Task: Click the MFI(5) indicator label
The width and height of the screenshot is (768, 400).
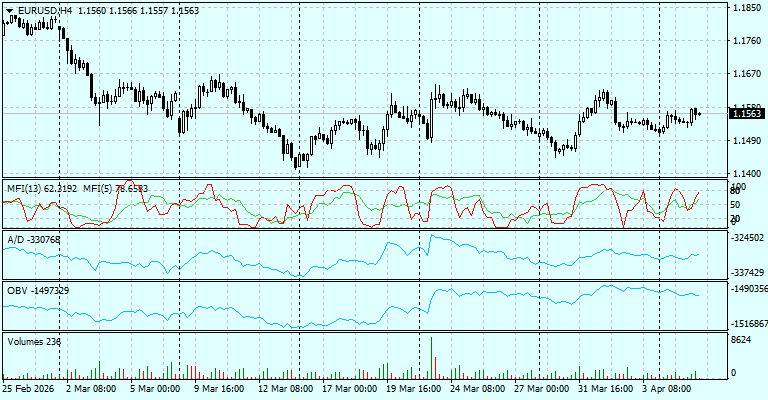Action: [116, 188]
